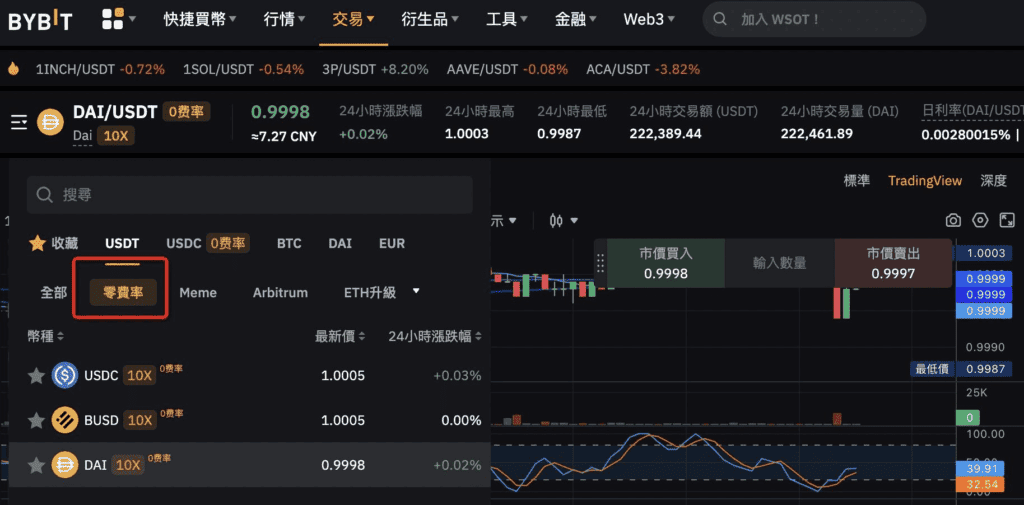Filter by Arbitrum category
Viewport: 1024px width, 505px height.
tap(280, 293)
